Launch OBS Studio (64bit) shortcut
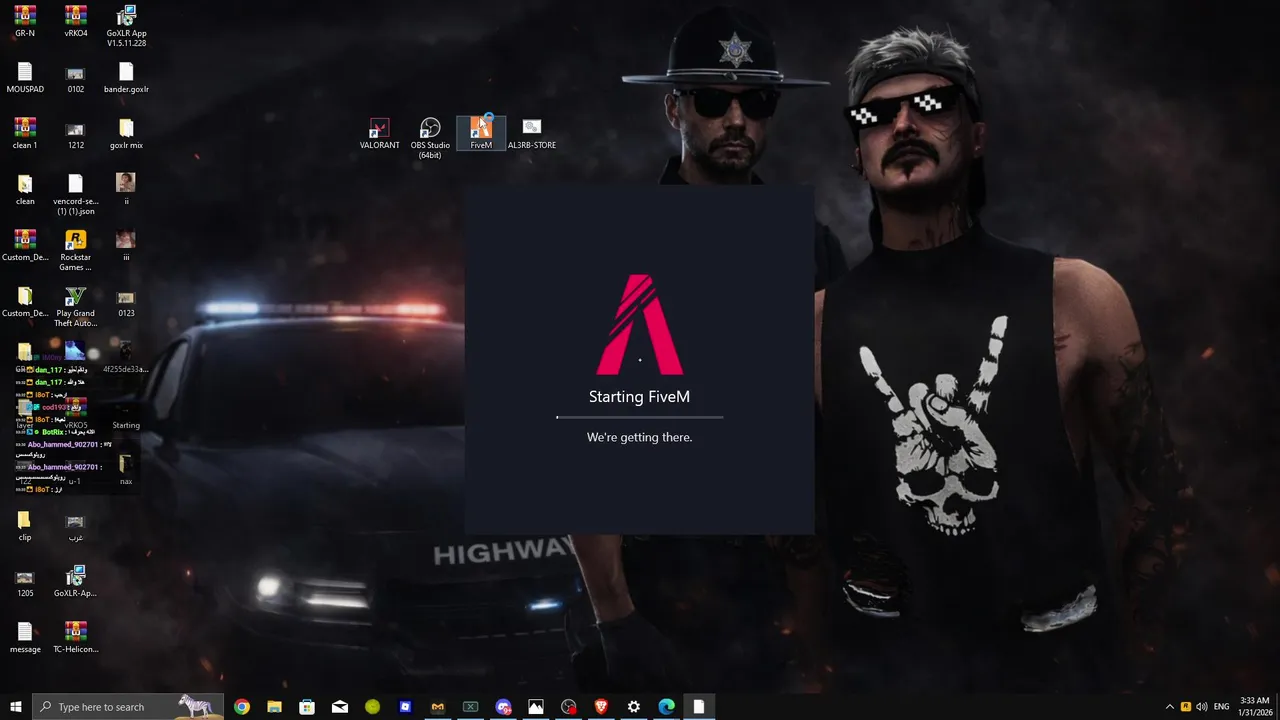This screenshot has width=1280, height=720. [x=430, y=139]
